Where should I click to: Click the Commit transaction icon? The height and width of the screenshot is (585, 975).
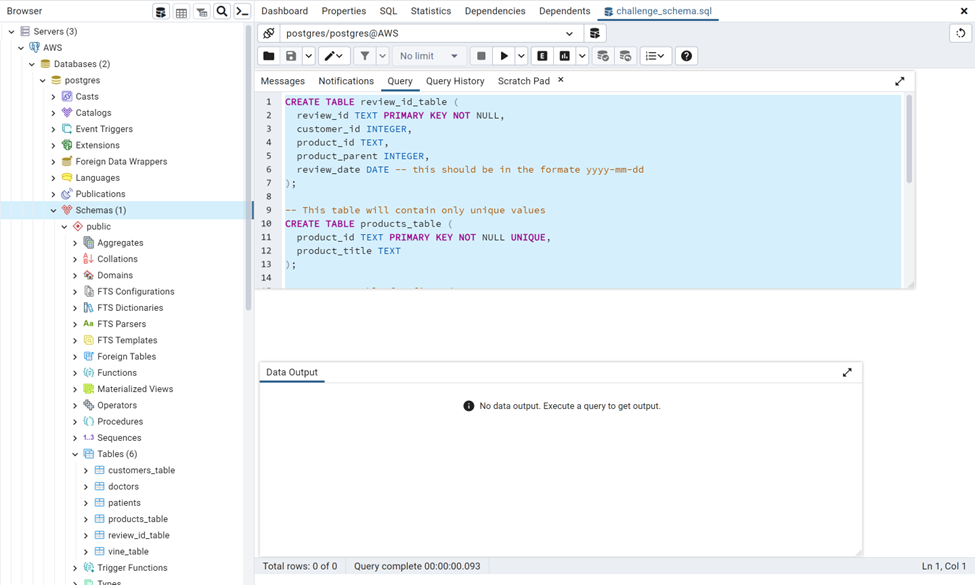[602, 56]
